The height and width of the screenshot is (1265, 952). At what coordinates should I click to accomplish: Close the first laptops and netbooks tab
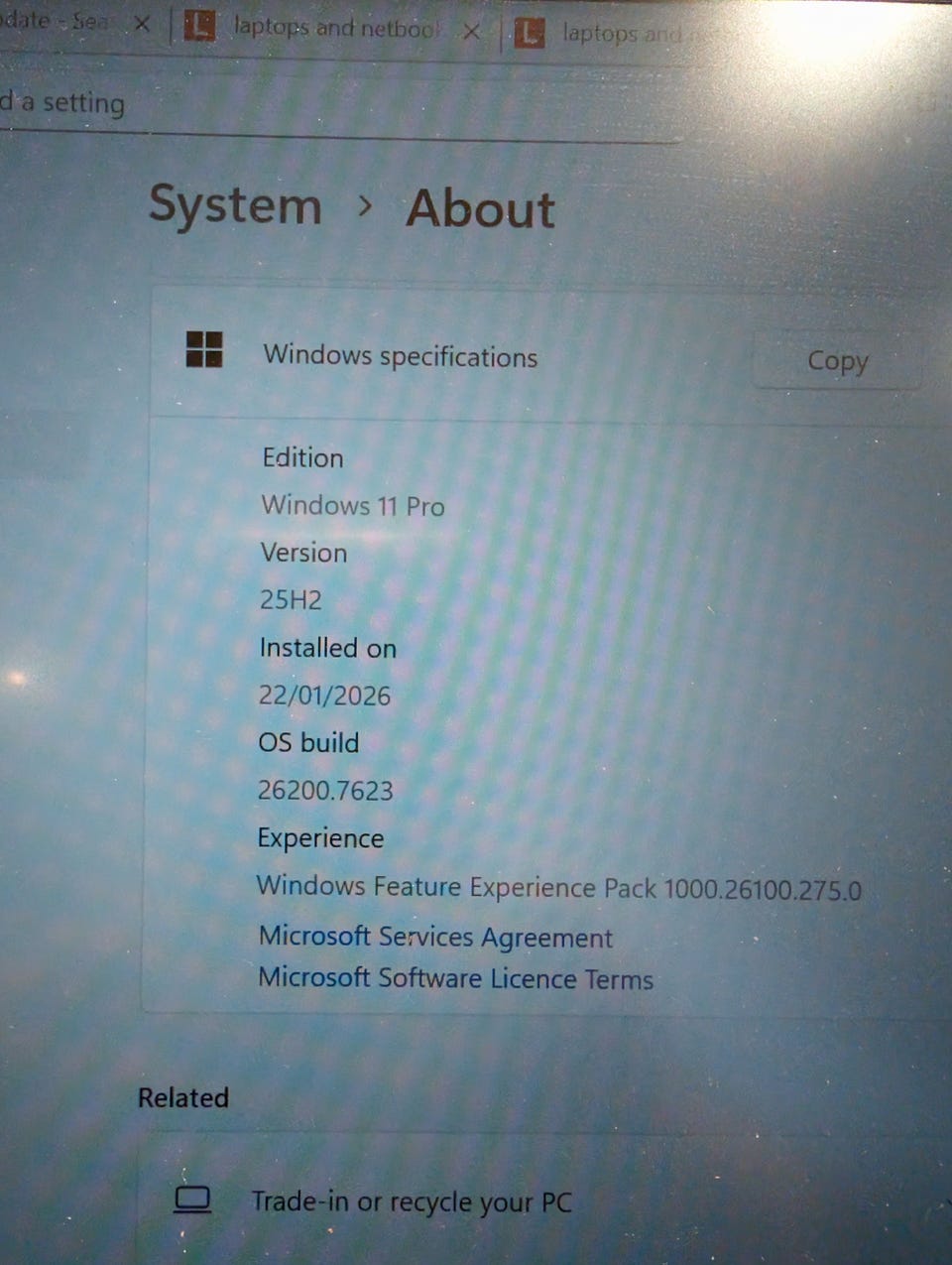tap(472, 32)
